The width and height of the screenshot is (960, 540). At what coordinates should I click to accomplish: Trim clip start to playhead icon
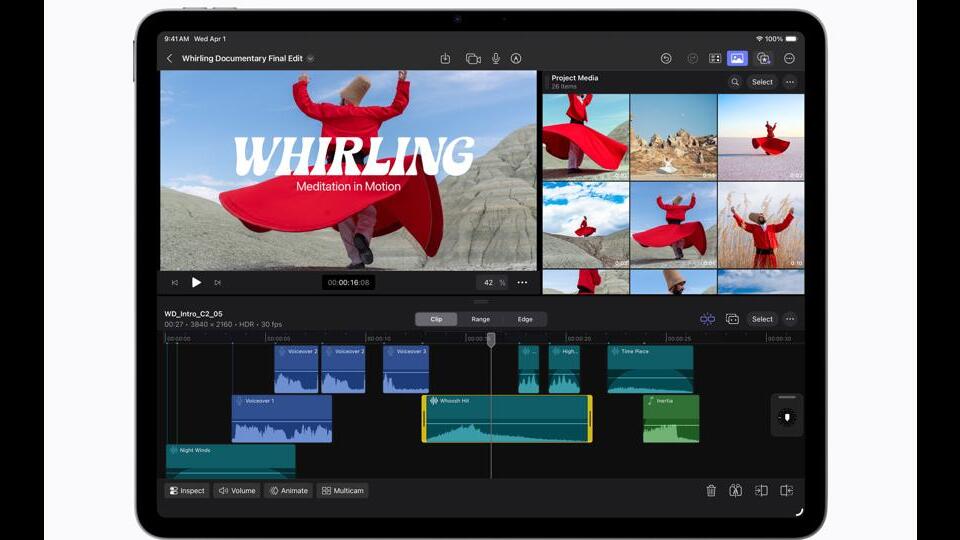tap(761, 490)
